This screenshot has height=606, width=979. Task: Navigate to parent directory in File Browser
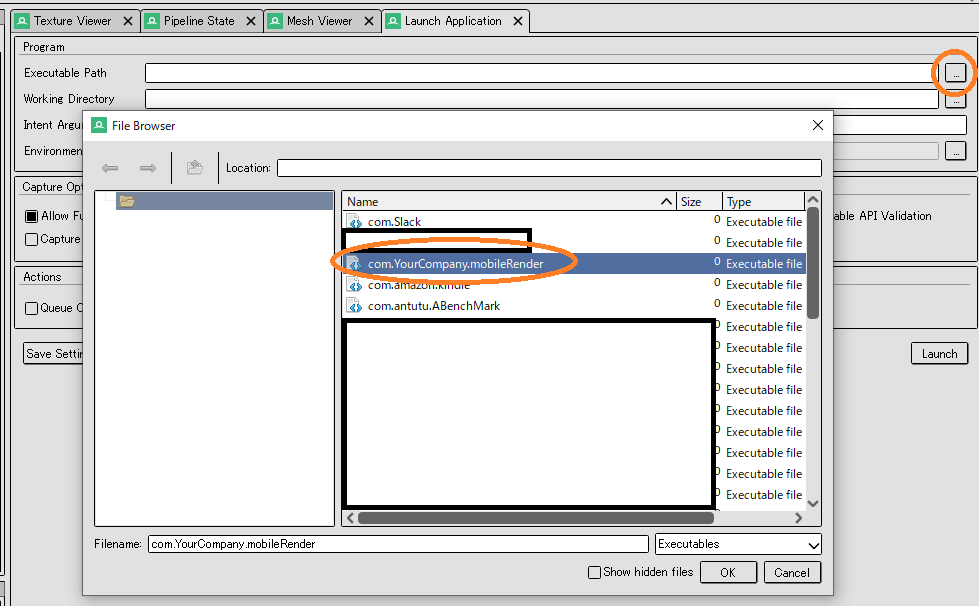(x=195, y=168)
